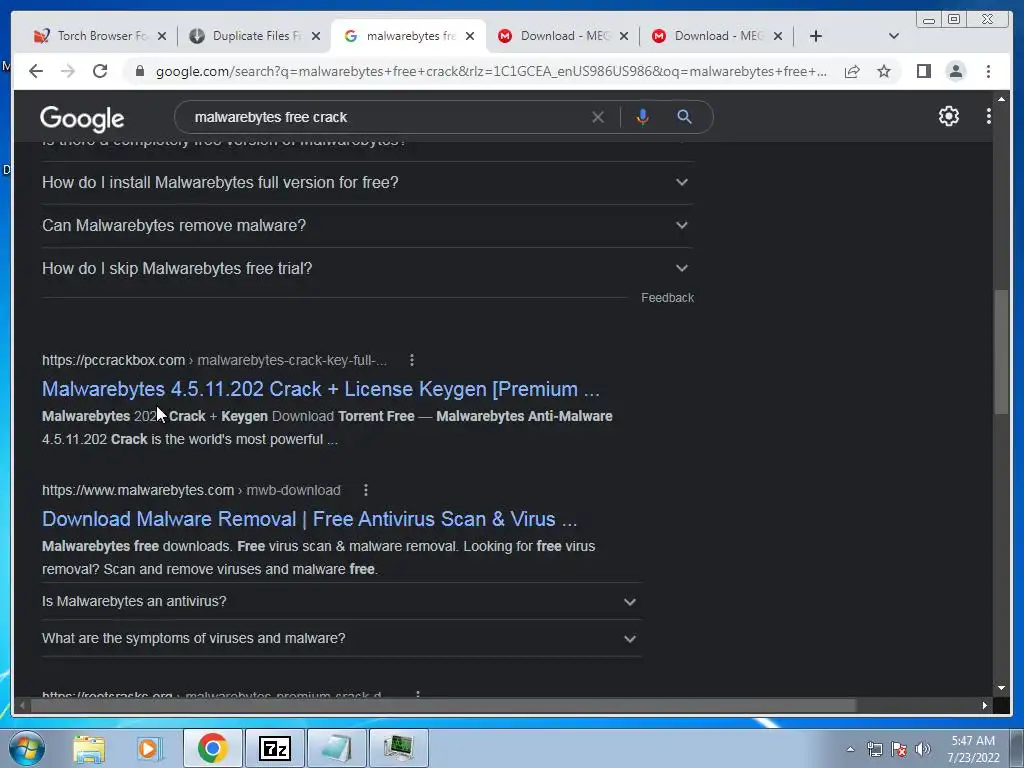
Task: Open Google header three-dot menu
Action: (x=989, y=116)
